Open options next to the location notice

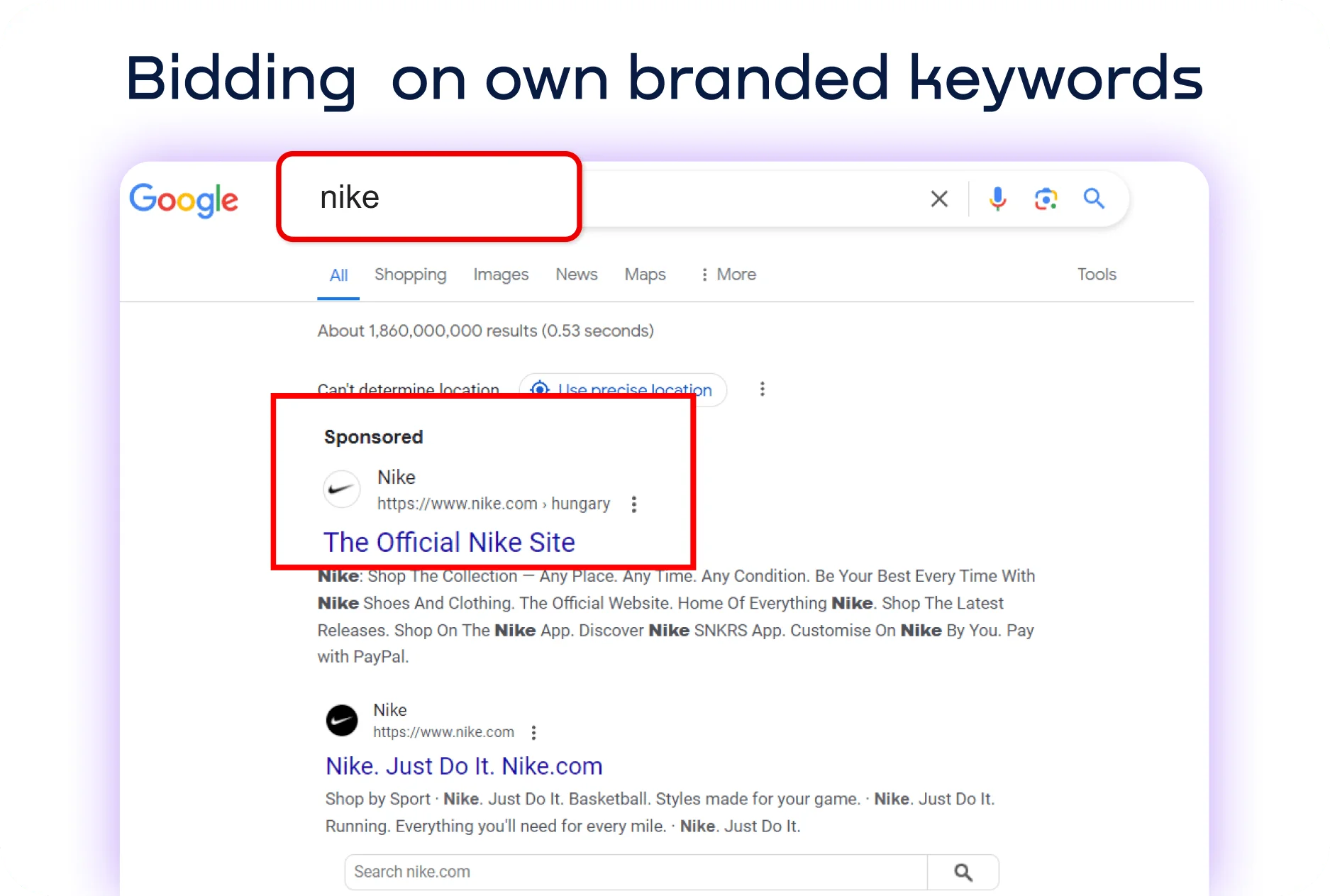pos(762,389)
